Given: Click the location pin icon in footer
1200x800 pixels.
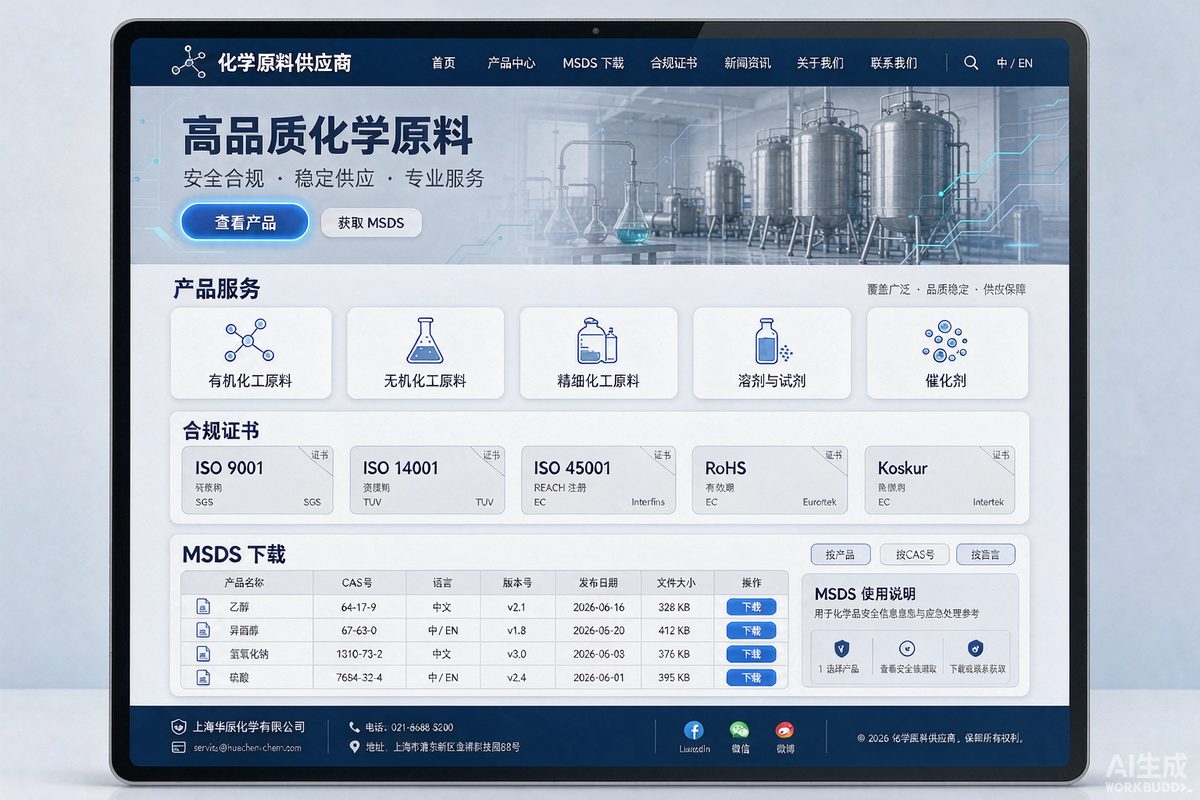Looking at the screenshot, I should point(354,747).
